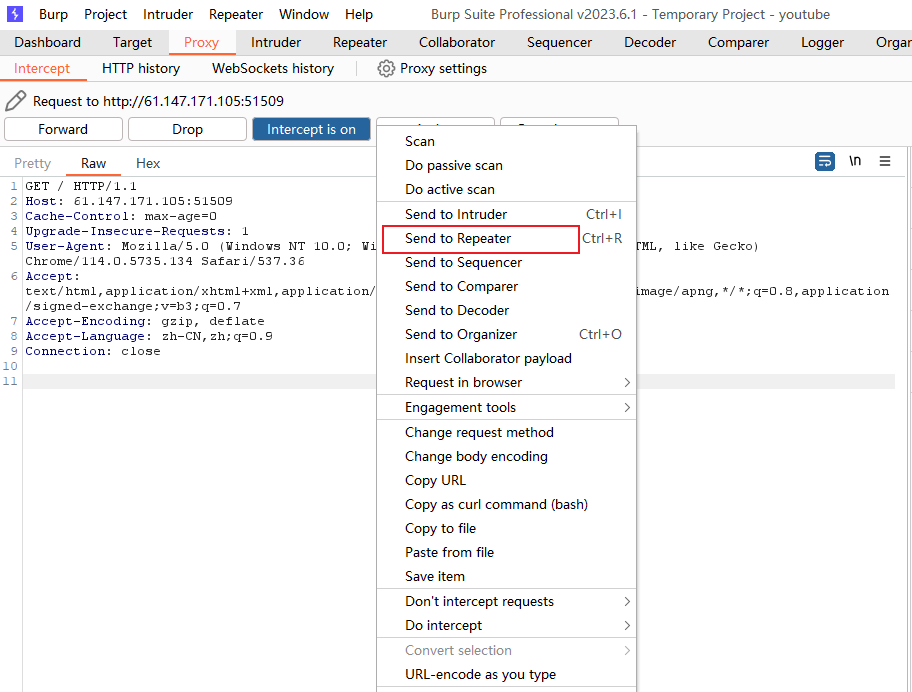Screen dimensions: 912x692
Task: Toggle show non-printable characters \n icon
Action: (x=854, y=161)
